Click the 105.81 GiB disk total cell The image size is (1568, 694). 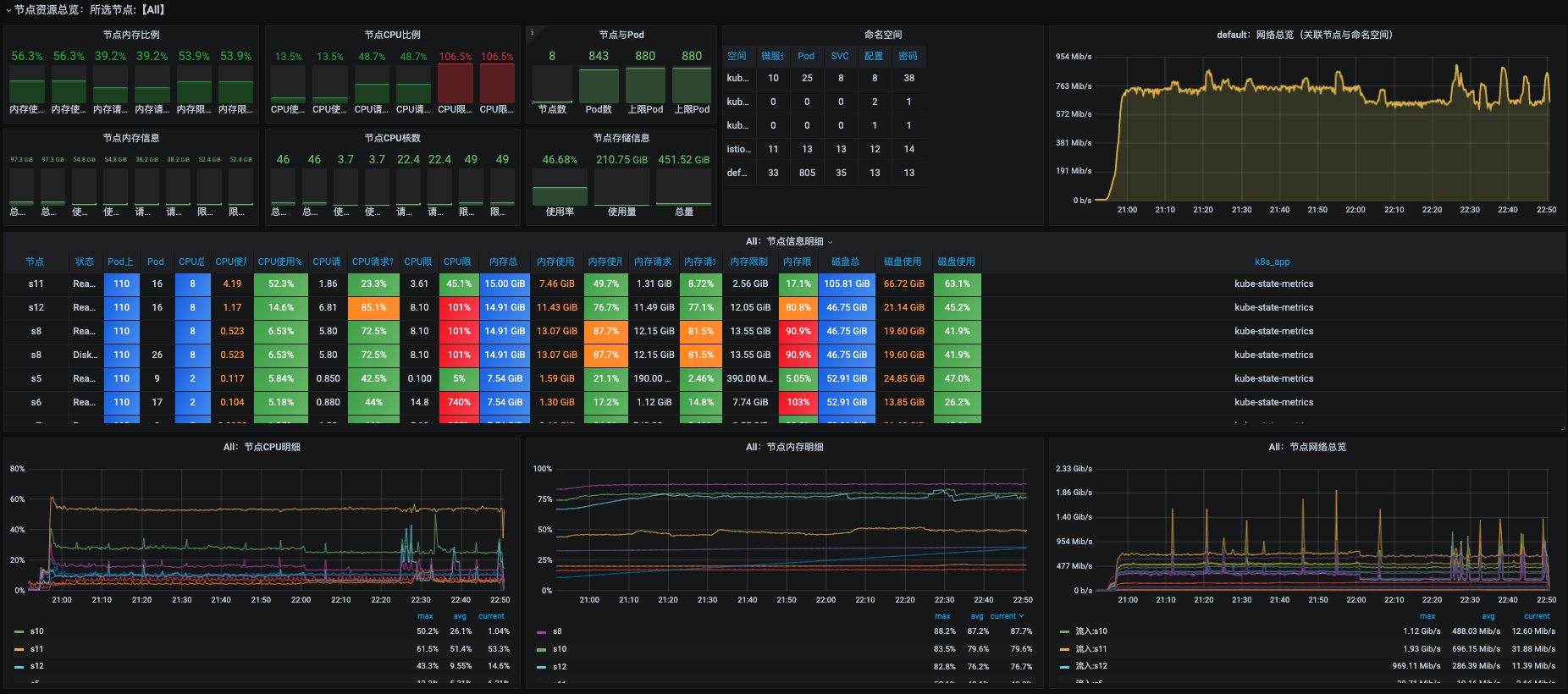pyautogui.click(x=847, y=284)
